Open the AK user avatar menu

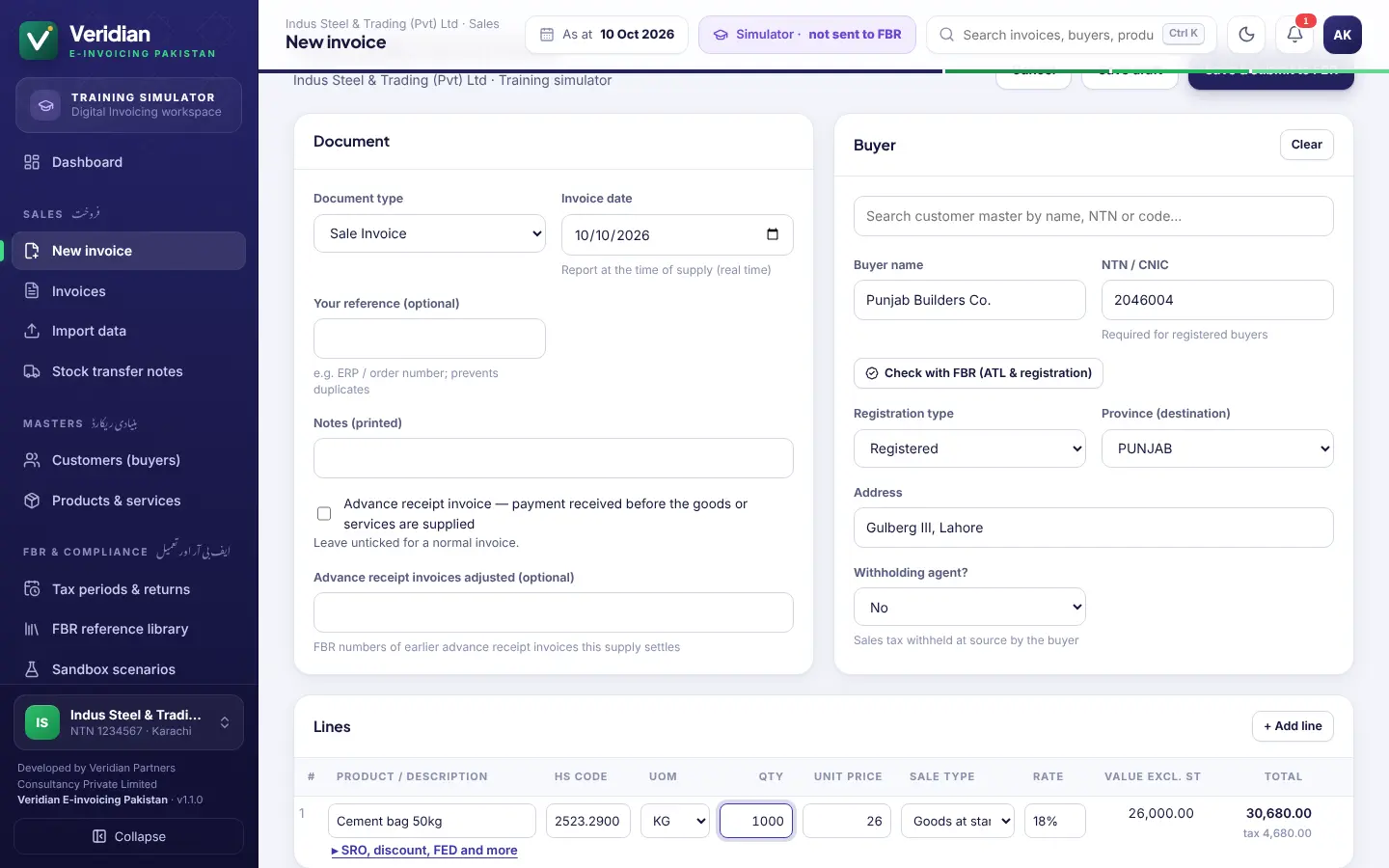[x=1343, y=35]
